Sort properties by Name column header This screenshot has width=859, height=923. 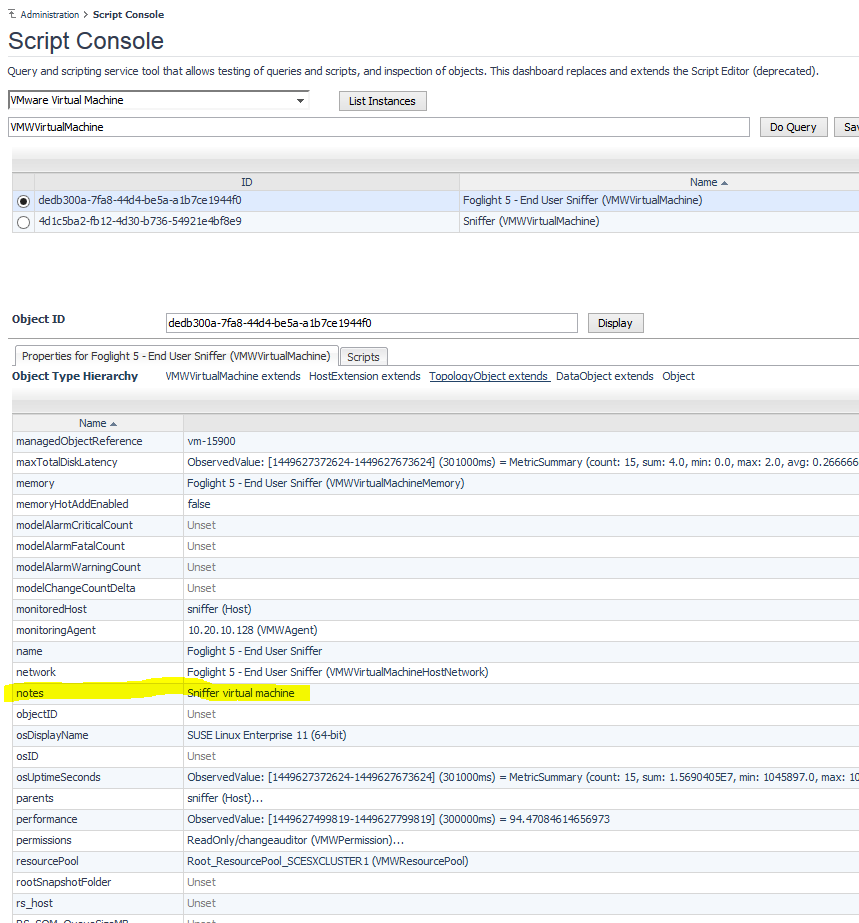[98, 423]
